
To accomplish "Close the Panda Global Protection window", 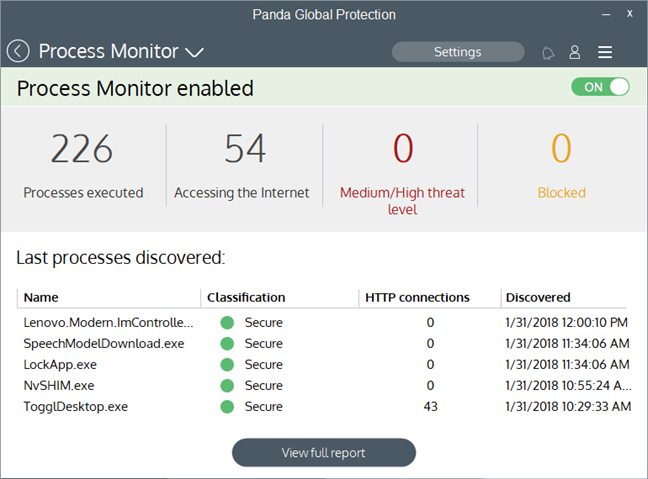I will (x=630, y=14).
